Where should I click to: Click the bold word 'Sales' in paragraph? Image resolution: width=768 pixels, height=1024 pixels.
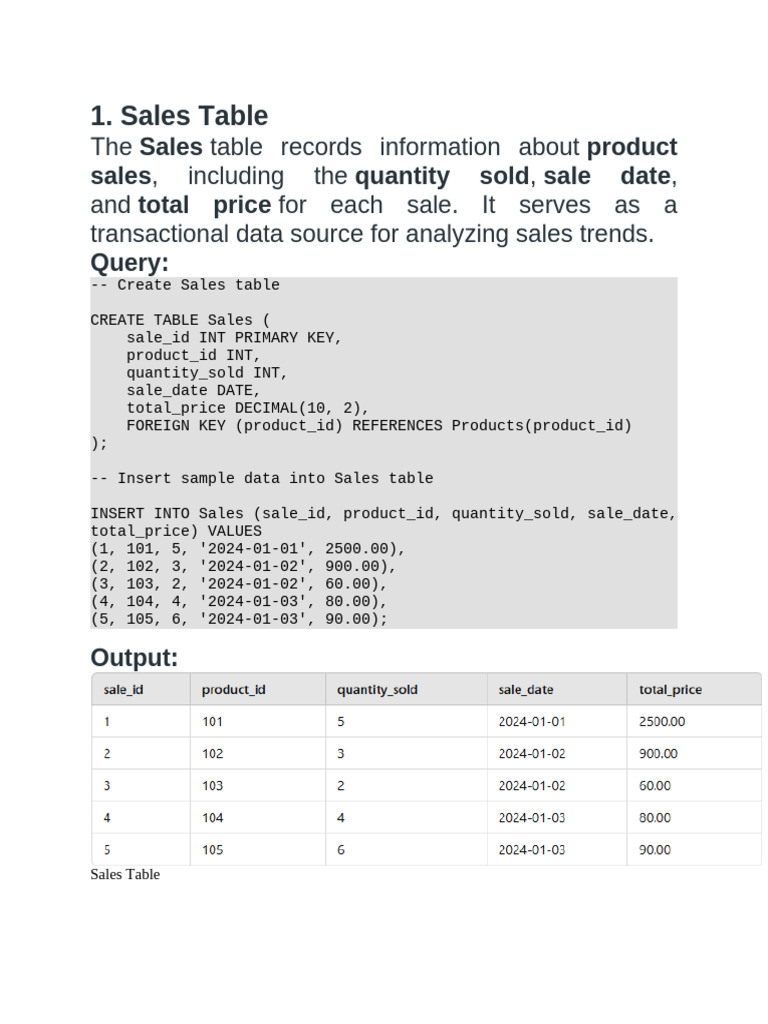pyautogui.click(x=171, y=147)
